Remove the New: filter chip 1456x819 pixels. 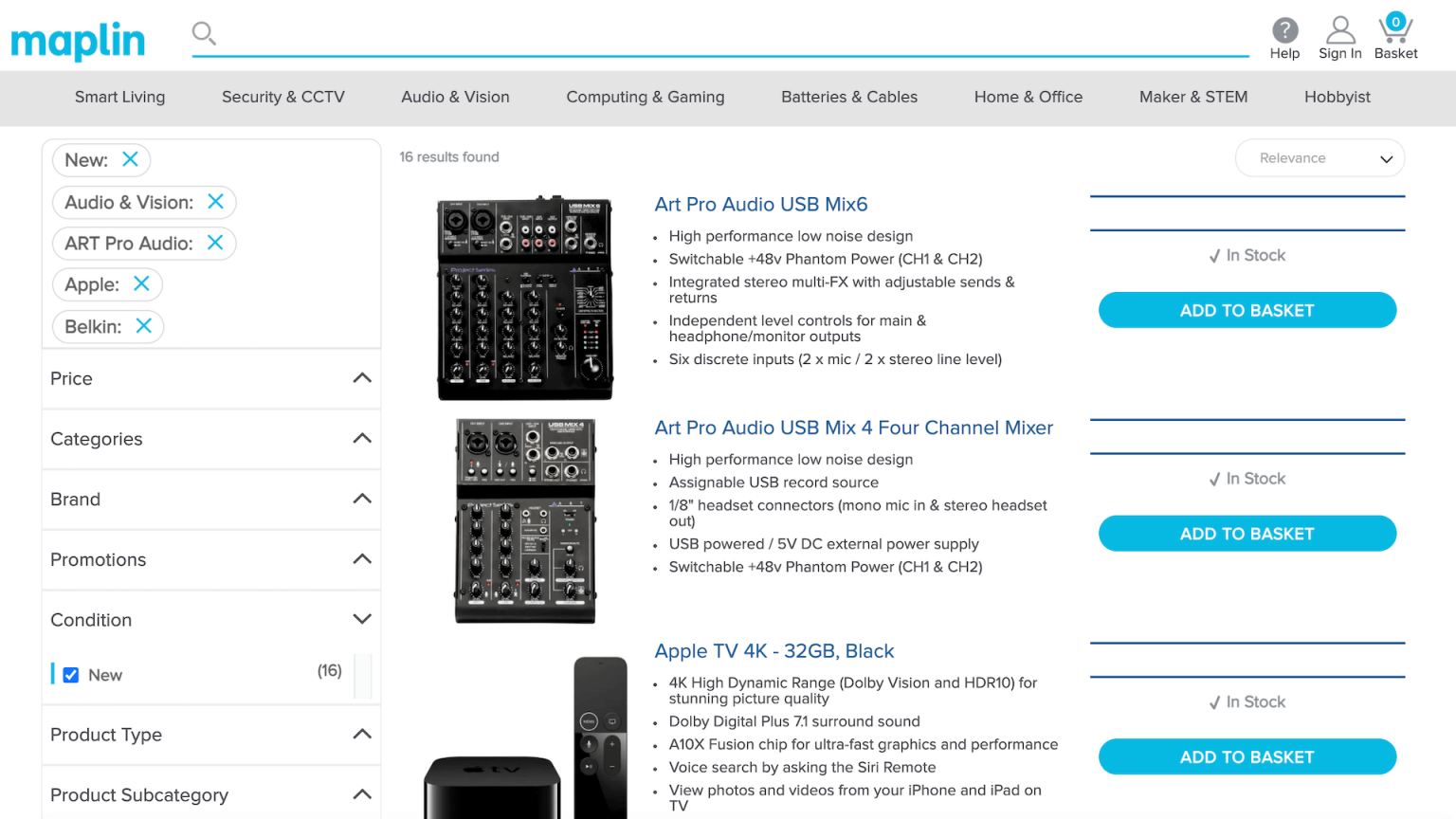point(130,159)
